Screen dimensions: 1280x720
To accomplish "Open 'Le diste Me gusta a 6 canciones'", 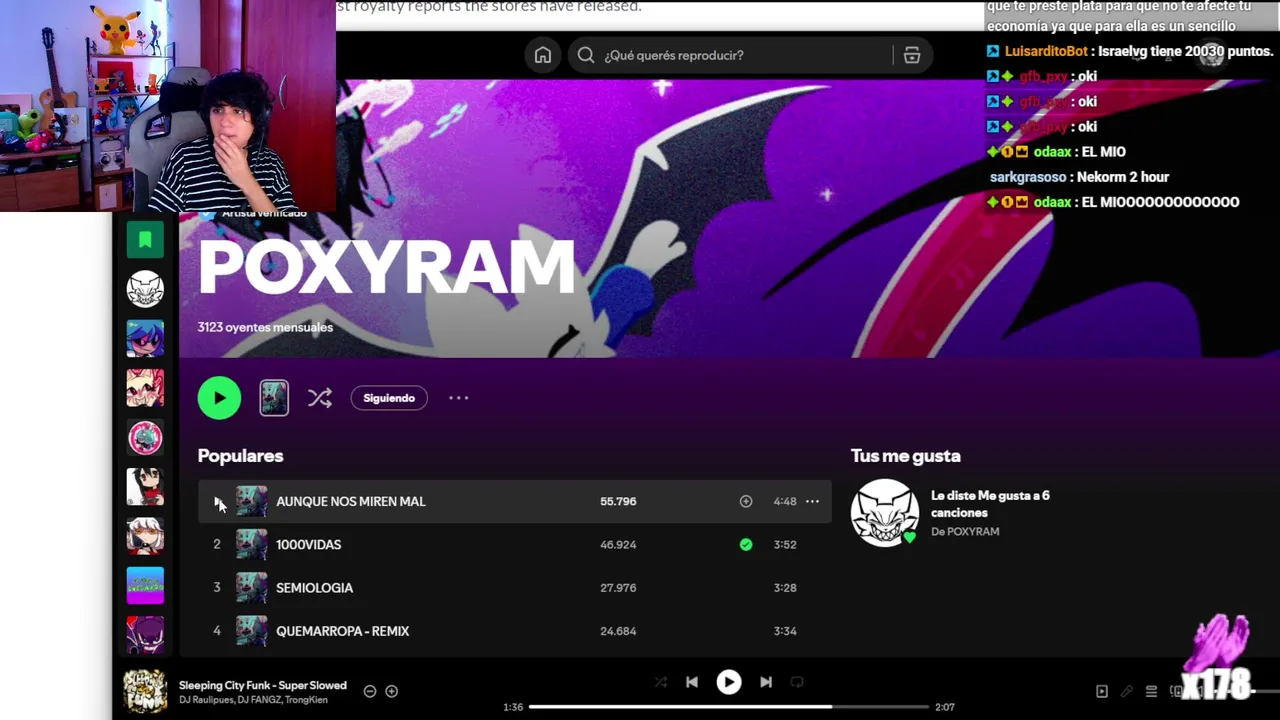I will click(x=990, y=504).
